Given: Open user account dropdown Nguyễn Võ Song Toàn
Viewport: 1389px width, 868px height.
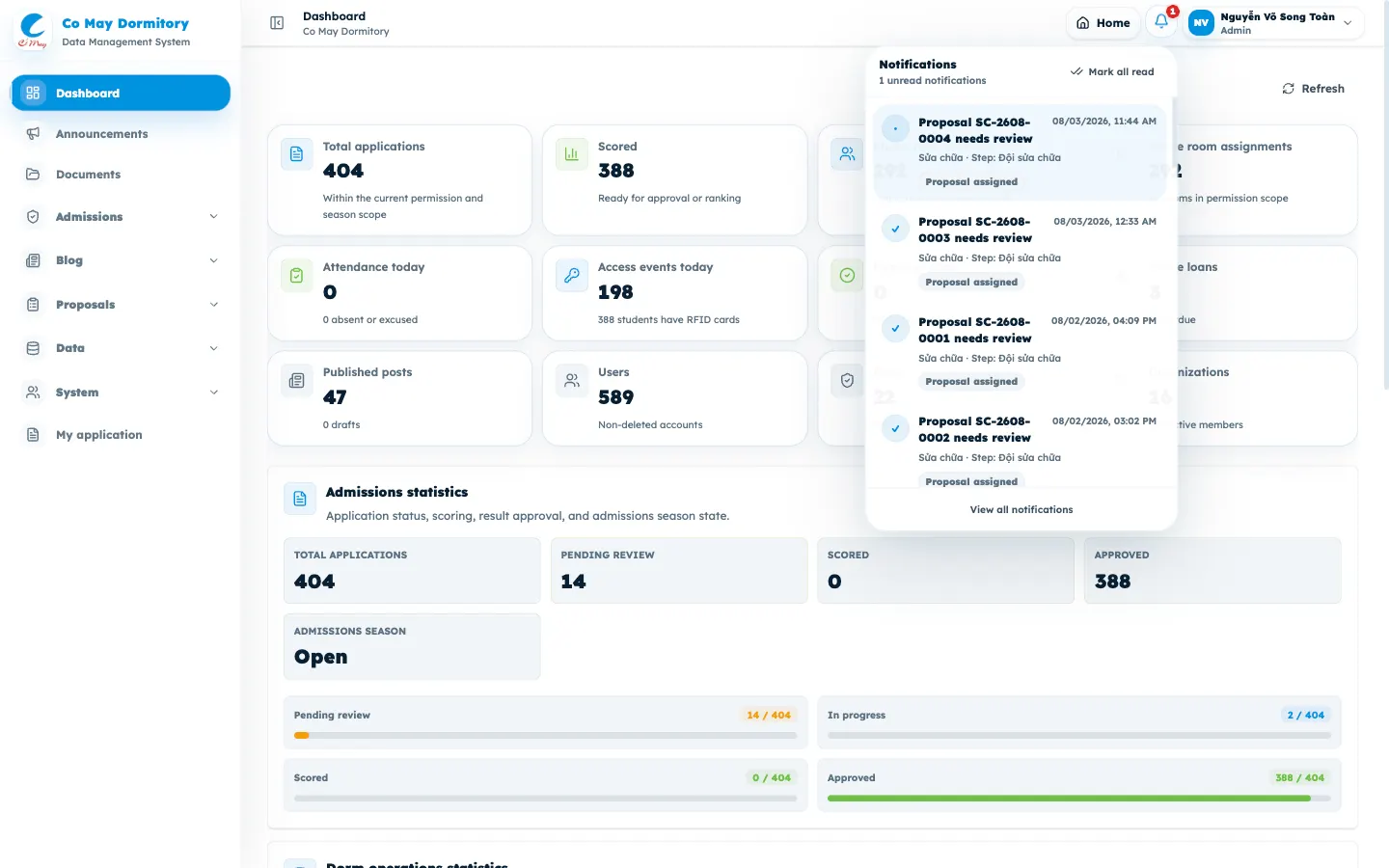Looking at the screenshot, I should [x=1273, y=23].
